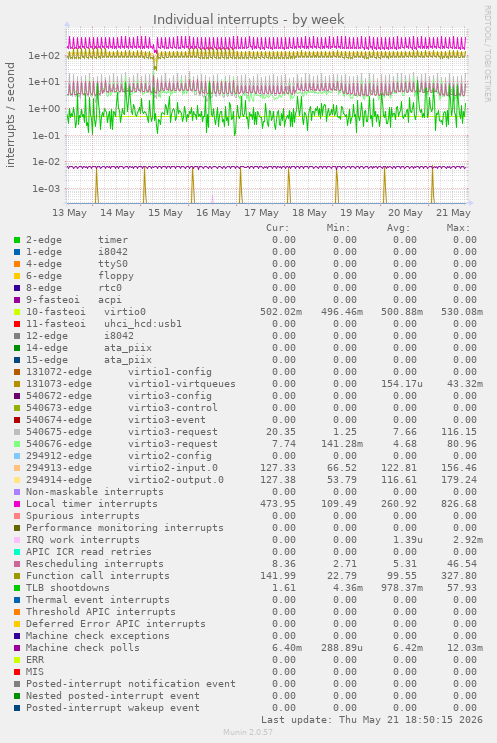The height and width of the screenshot is (743, 497).
Task: Click the Rescheduling interrupts pink swatch
Action: click(x=17, y=564)
